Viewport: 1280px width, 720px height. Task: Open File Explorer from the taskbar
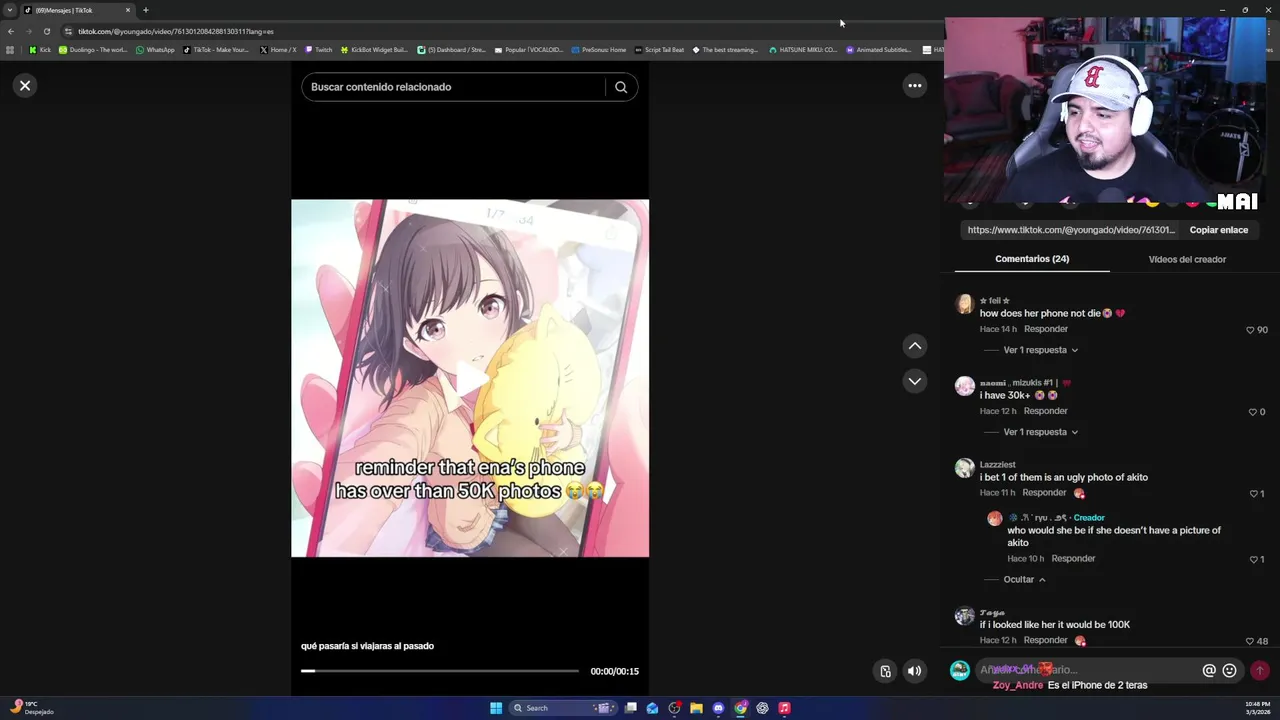pos(696,708)
